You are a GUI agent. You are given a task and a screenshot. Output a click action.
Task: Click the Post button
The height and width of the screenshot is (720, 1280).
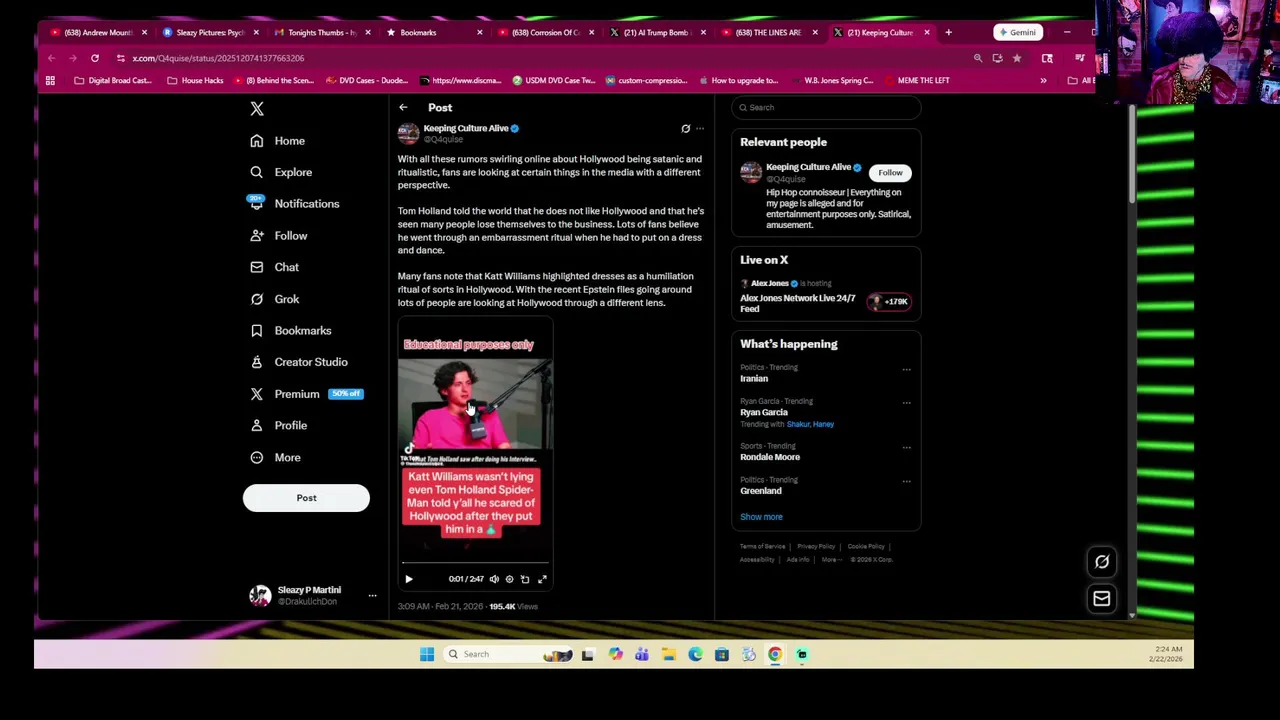[x=306, y=498]
